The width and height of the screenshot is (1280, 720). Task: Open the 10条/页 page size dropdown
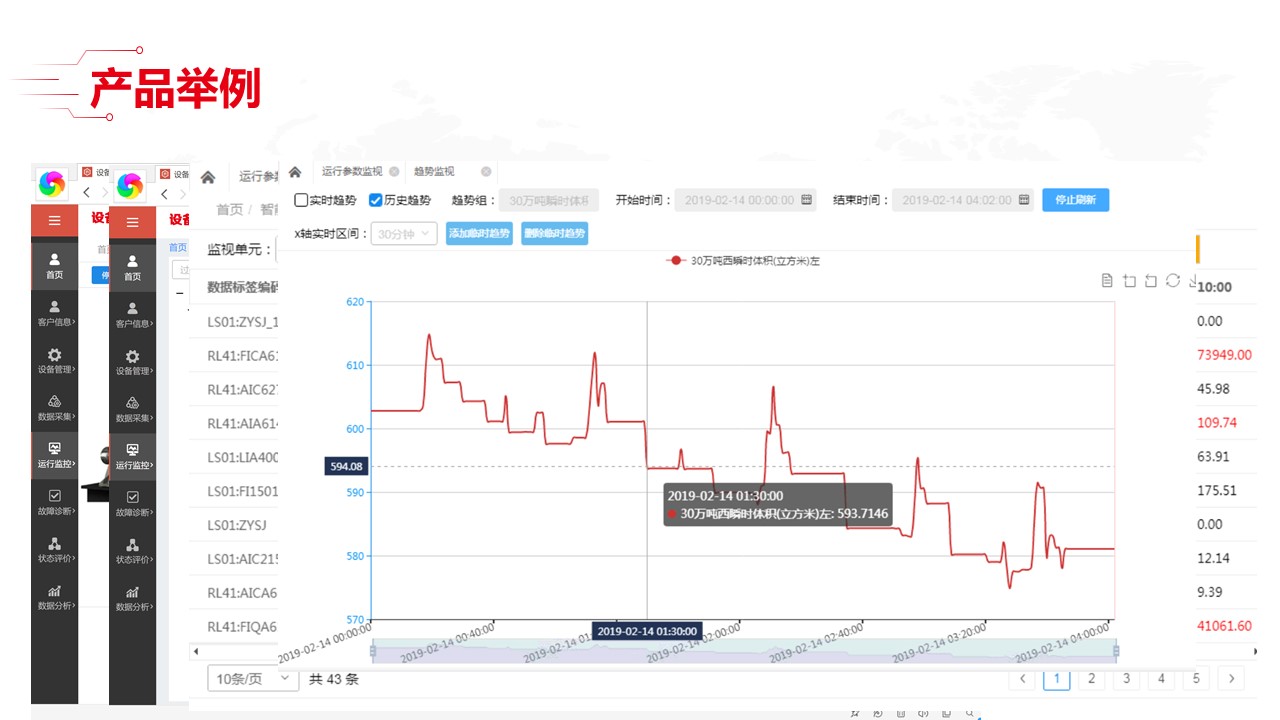[250, 678]
